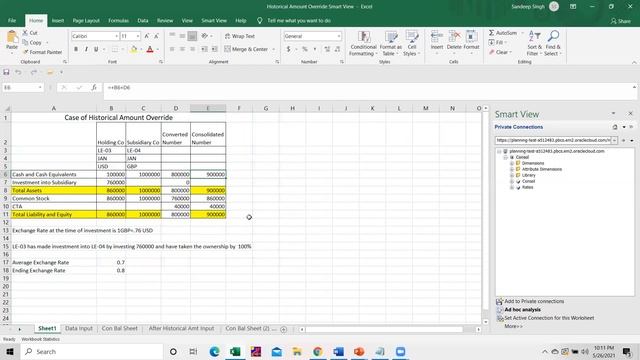Screen dimensions: 640x360
Task: Decrease font size with small A icon
Action: coord(156,36)
